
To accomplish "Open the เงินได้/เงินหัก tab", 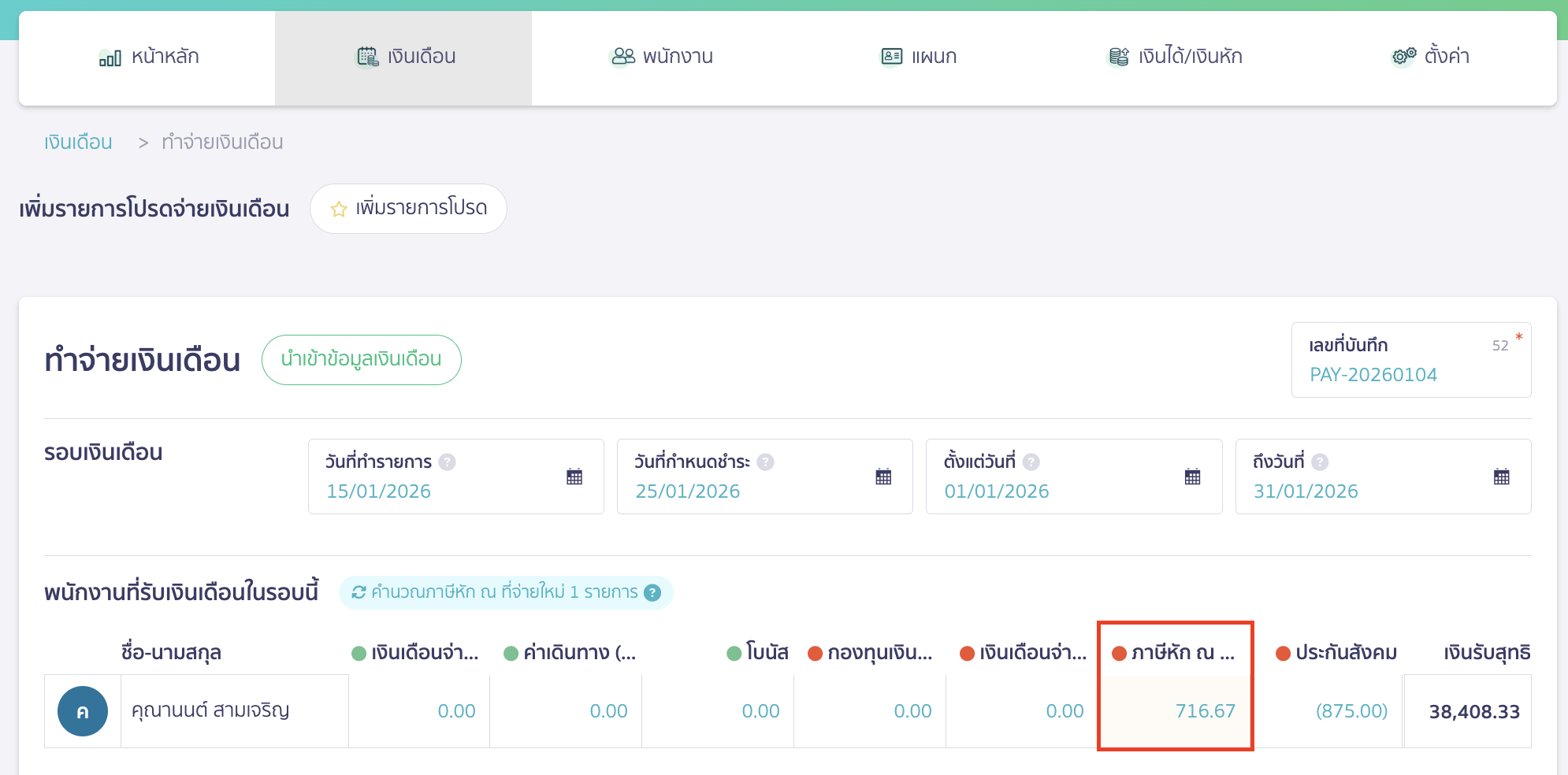I will pos(1175,57).
